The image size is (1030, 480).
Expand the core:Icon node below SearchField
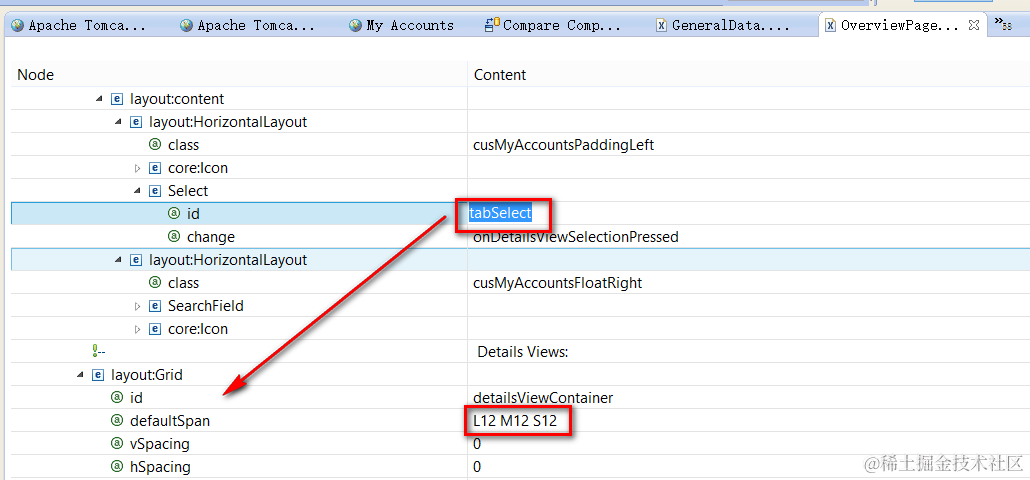click(x=137, y=329)
